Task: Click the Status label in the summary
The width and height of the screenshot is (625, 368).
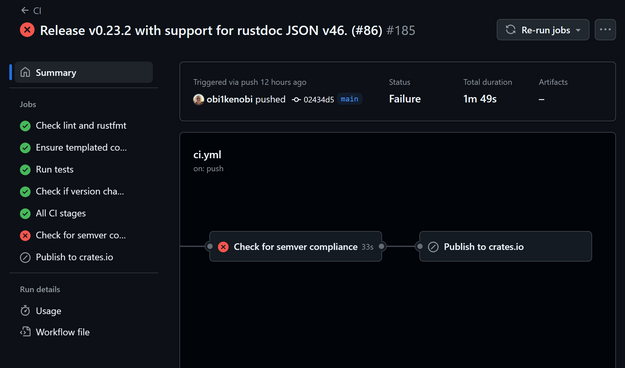Action: click(399, 82)
